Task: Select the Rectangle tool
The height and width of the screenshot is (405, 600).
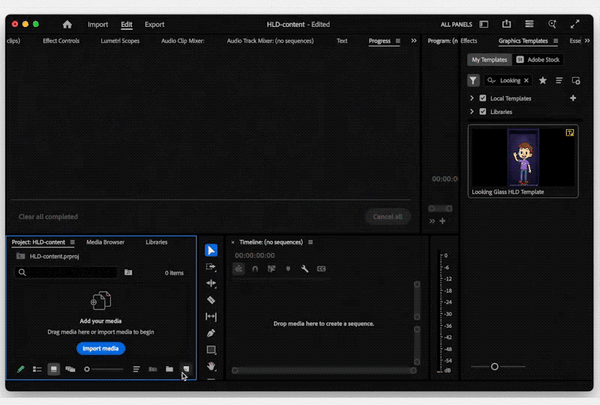Action: [x=211, y=350]
